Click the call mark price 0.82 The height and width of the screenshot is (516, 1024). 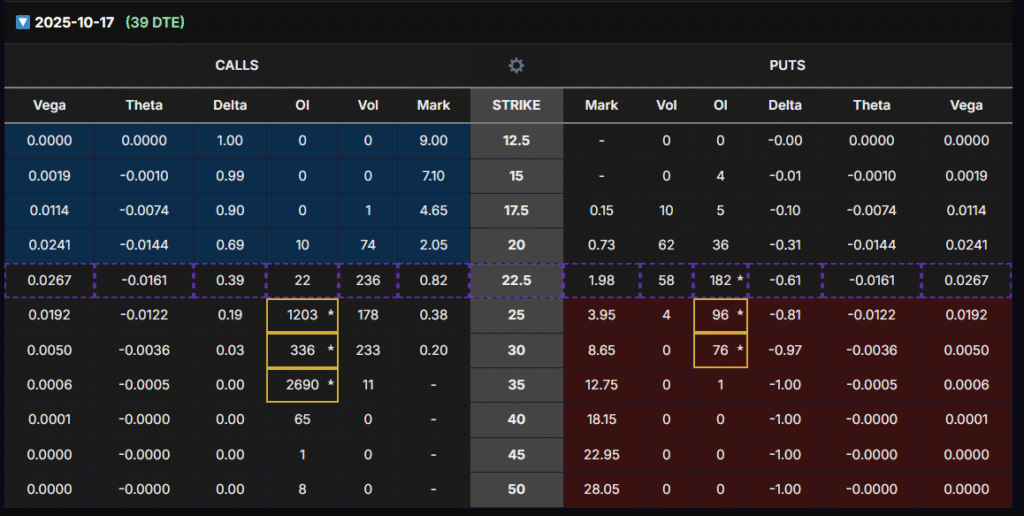[x=433, y=281]
